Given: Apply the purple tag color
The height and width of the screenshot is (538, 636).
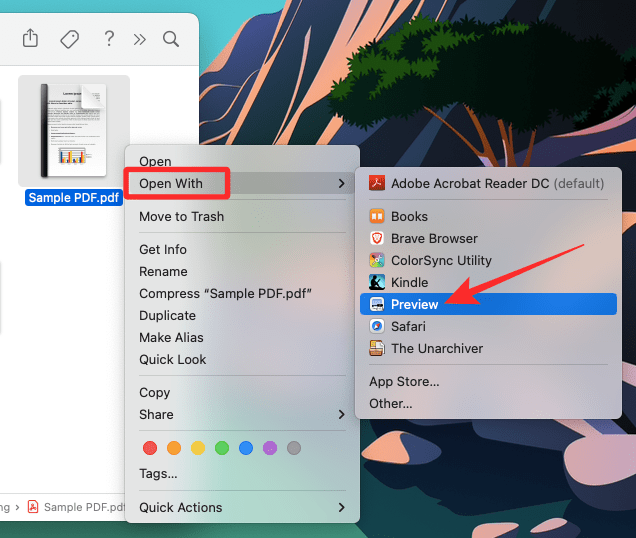Looking at the screenshot, I should [270, 448].
